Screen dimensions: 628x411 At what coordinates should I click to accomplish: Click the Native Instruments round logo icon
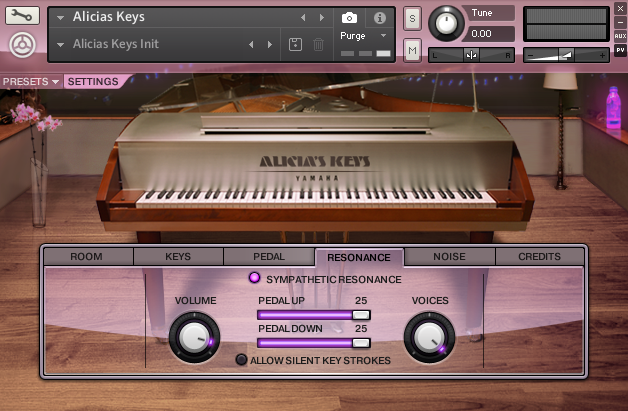[x=22, y=45]
